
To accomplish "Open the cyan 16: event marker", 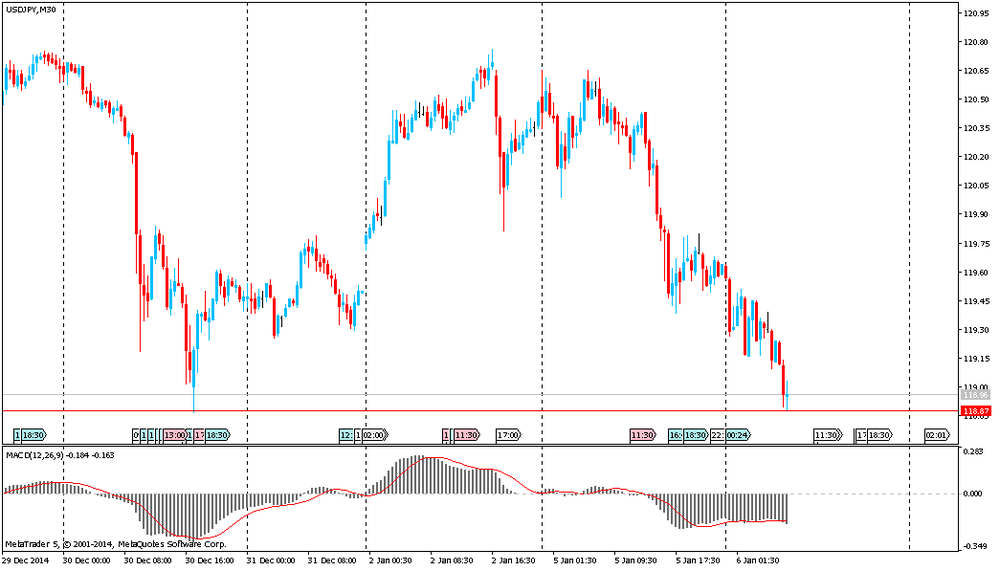I will tap(676, 435).
